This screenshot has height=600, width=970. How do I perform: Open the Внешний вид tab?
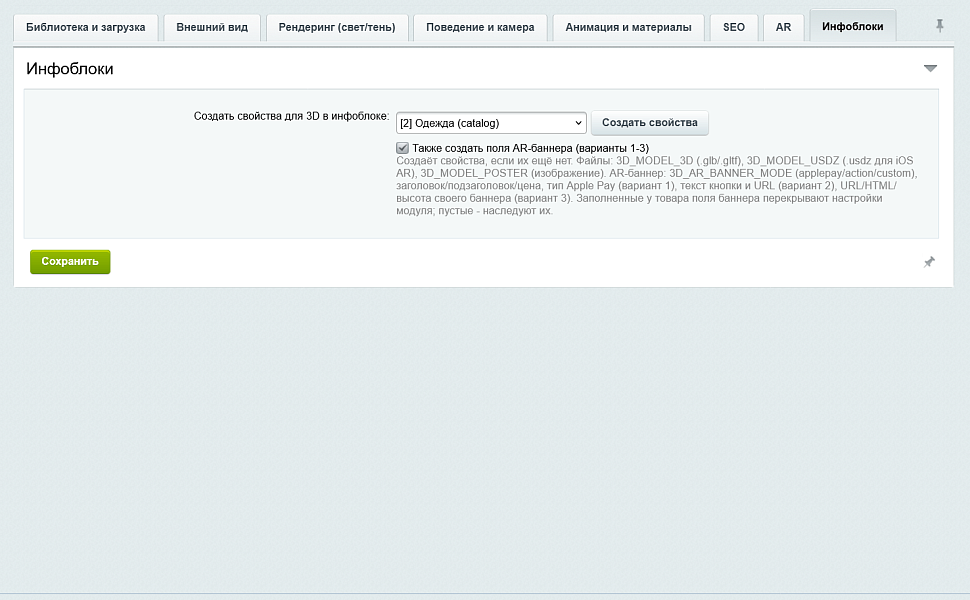click(x=212, y=27)
